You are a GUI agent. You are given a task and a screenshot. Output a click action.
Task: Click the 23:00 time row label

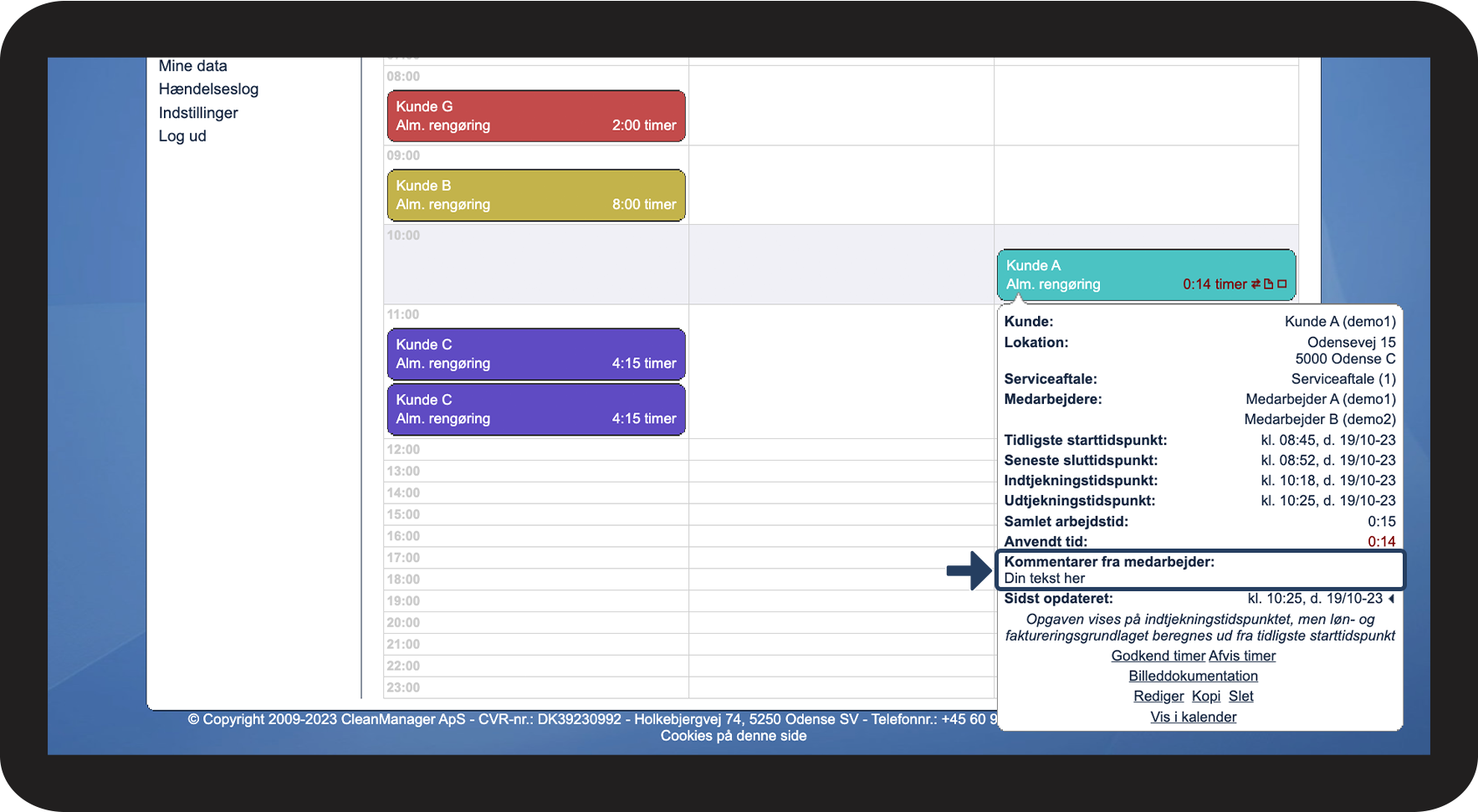pos(403,688)
